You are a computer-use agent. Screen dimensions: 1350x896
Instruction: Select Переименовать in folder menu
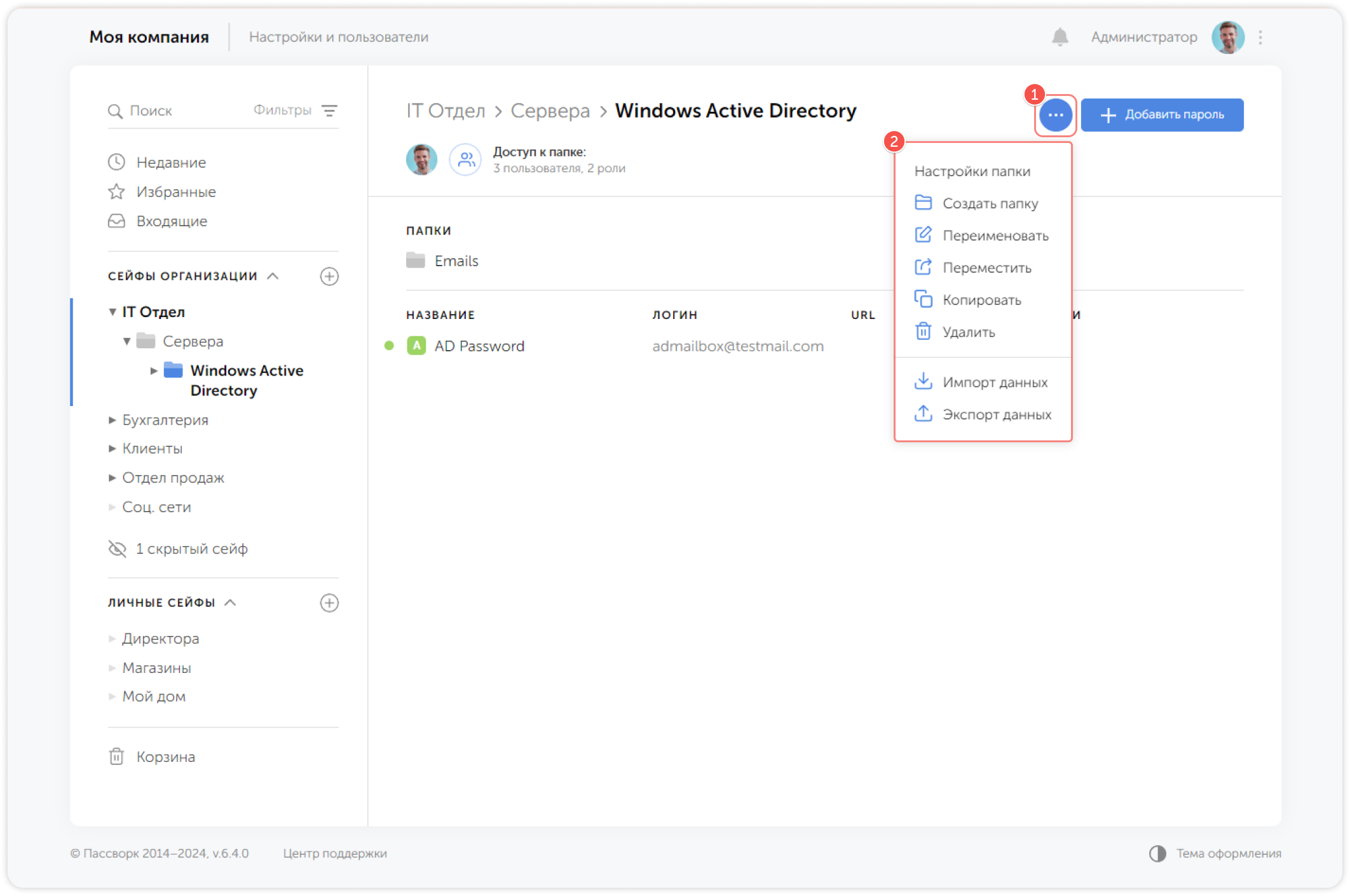[x=995, y=236]
